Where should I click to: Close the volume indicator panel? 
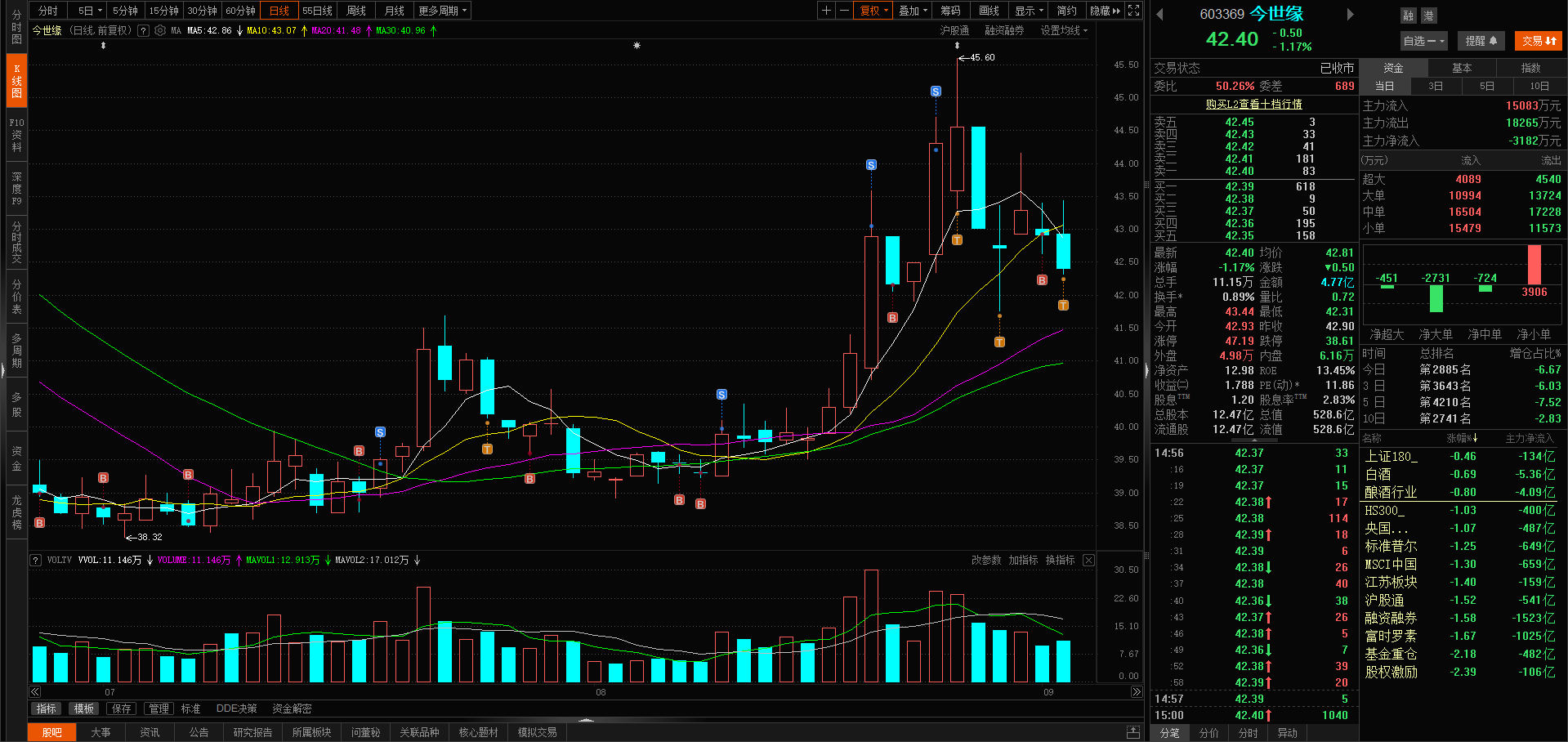1088,561
